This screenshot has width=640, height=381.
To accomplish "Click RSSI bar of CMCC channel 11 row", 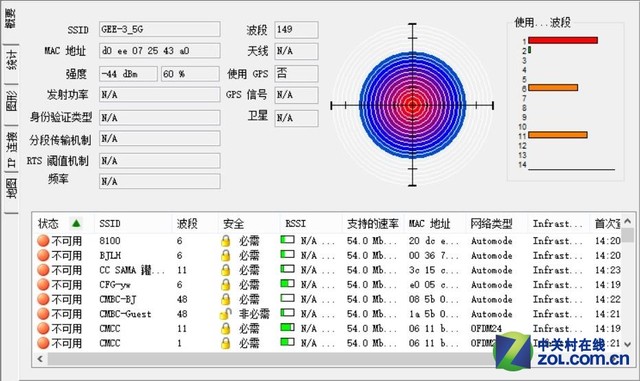I will [287, 327].
